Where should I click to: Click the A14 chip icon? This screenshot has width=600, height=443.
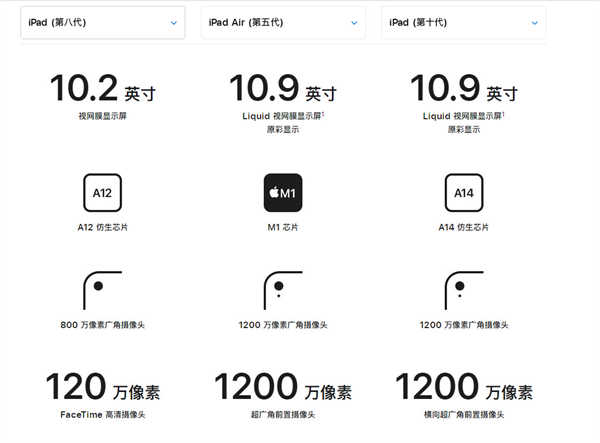click(464, 193)
